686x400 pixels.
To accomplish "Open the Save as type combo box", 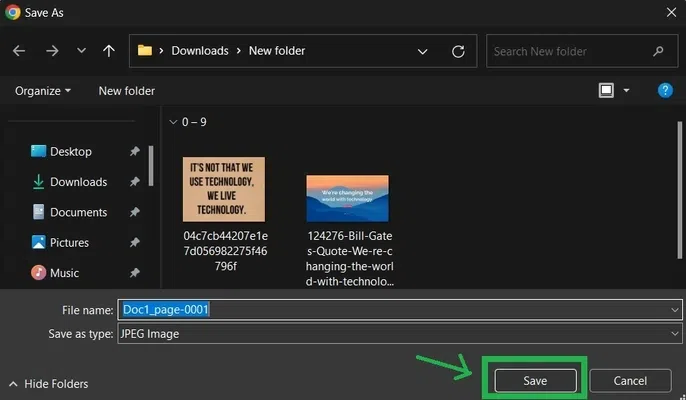I will pyautogui.click(x=399, y=334).
